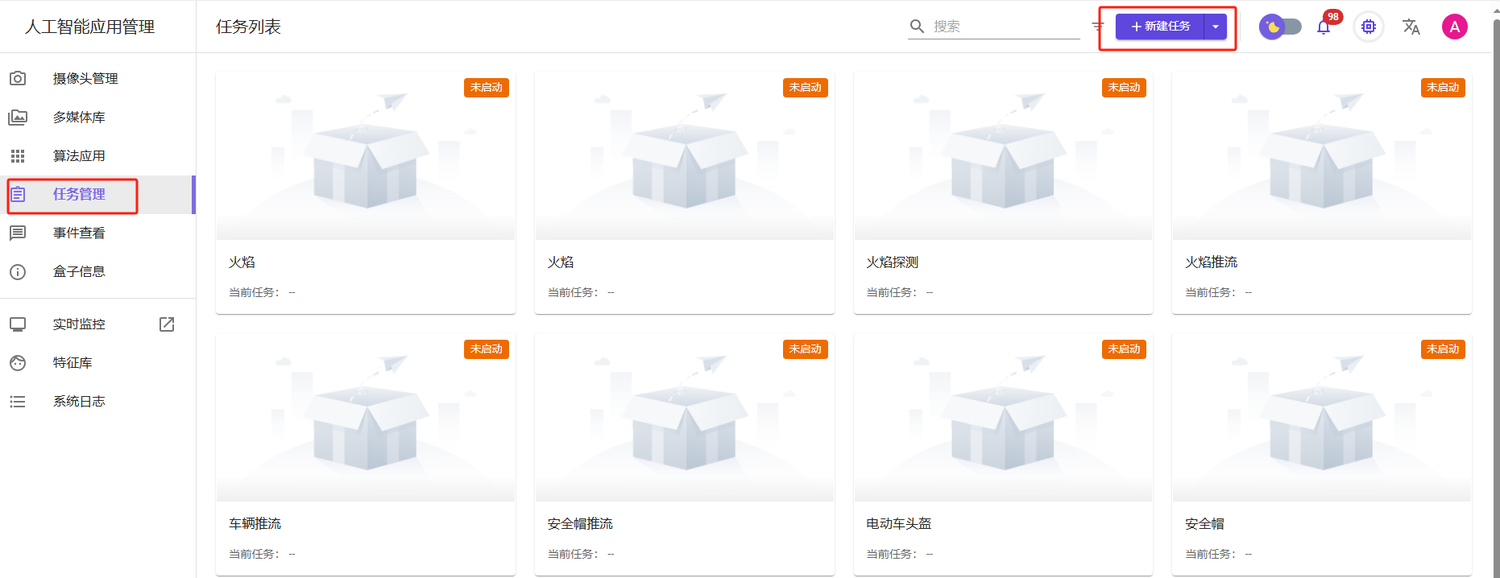Open 系统日志 system log menu item
Screen dimensions: 1500x578
(79, 401)
